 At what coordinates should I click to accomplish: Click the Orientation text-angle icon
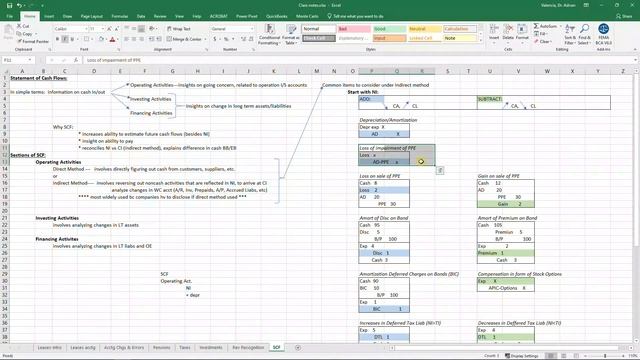coord(152,29)
